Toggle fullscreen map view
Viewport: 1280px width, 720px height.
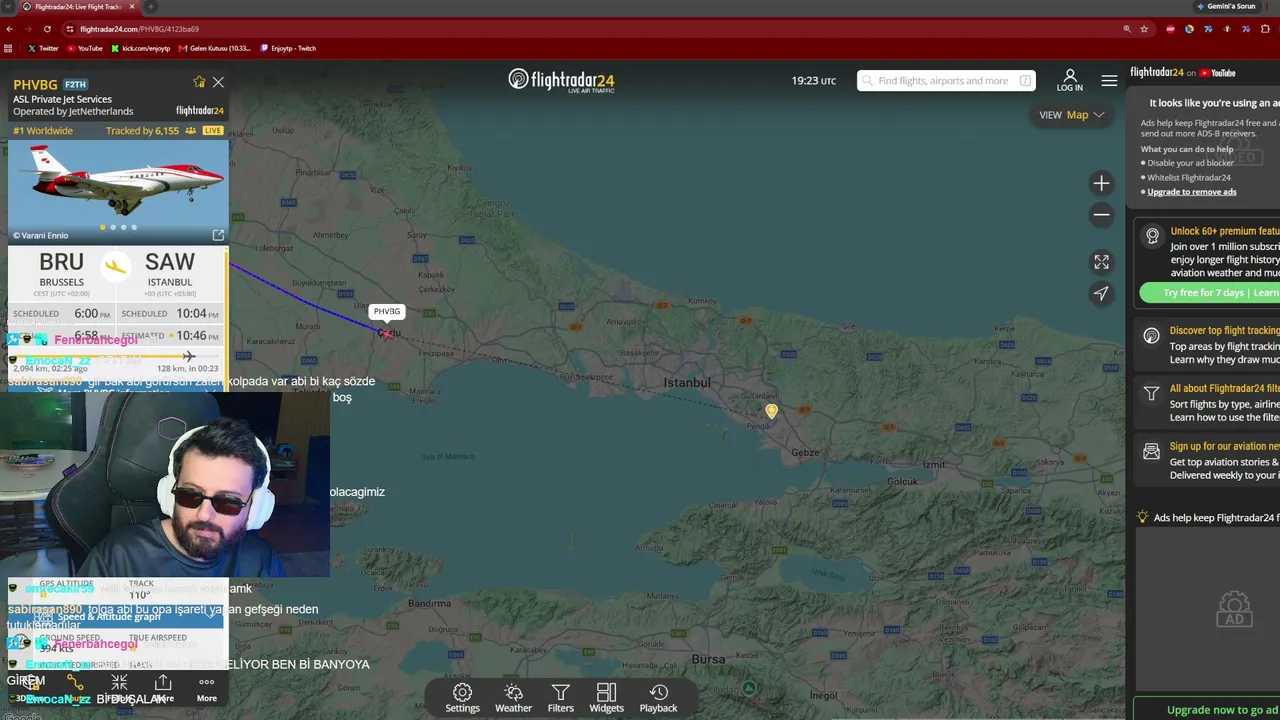pos(1101,262)
